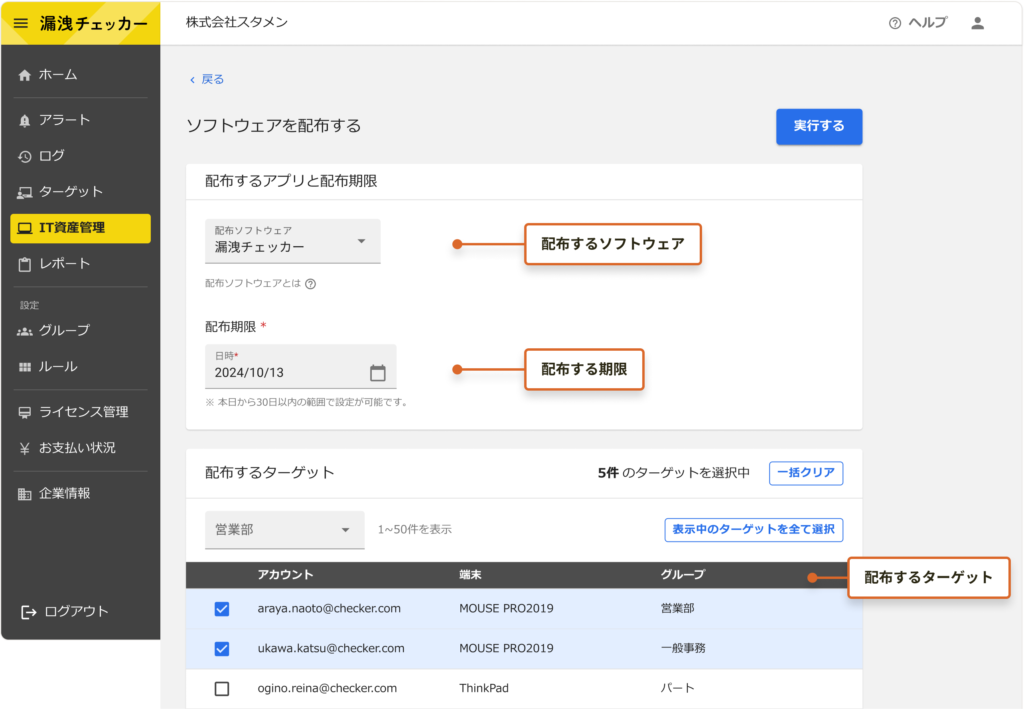Click the ホーム house icon

(x=25, y=75)
